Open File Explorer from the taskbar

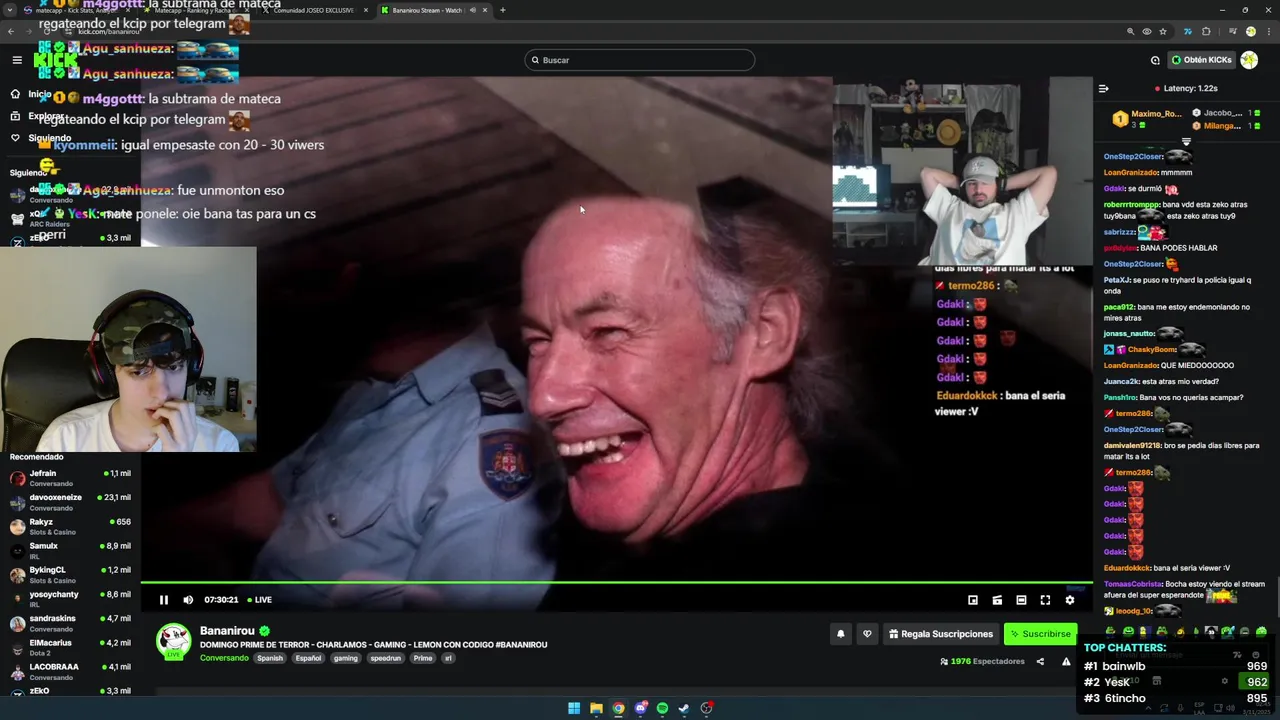(x=596, y=708)
